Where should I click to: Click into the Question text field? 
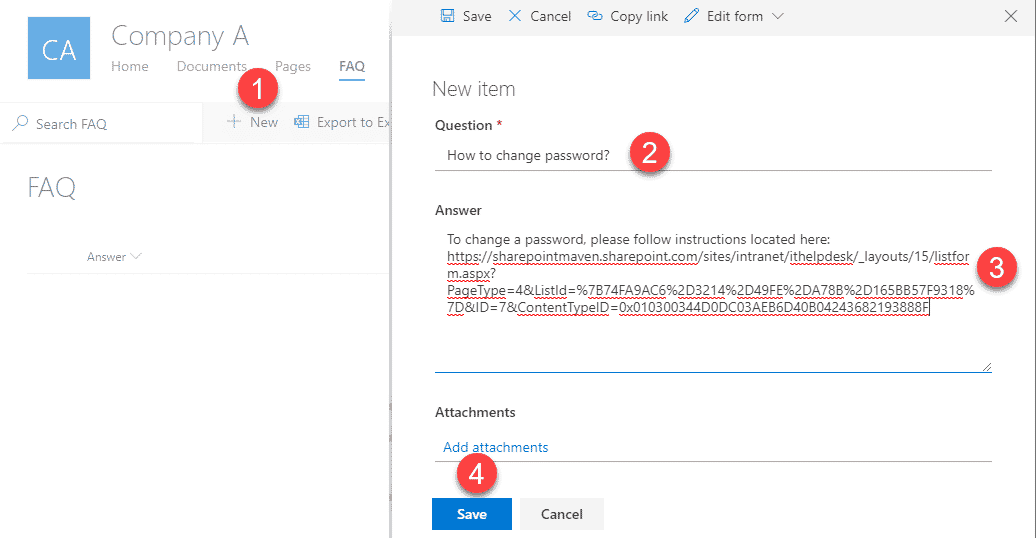point(713,155)
